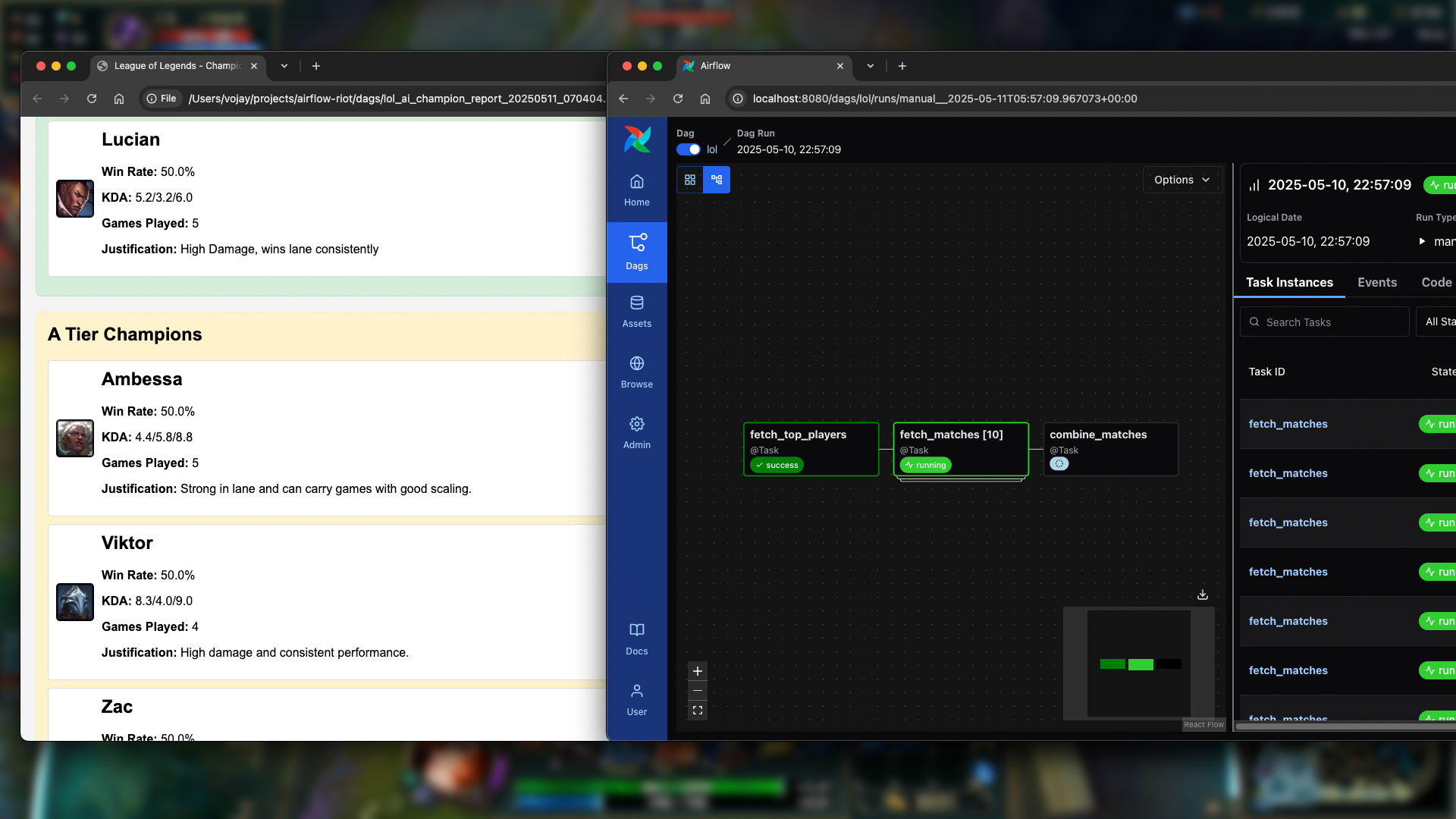
Task: Select the running fetch_matches task node
Action: (960, 449)
